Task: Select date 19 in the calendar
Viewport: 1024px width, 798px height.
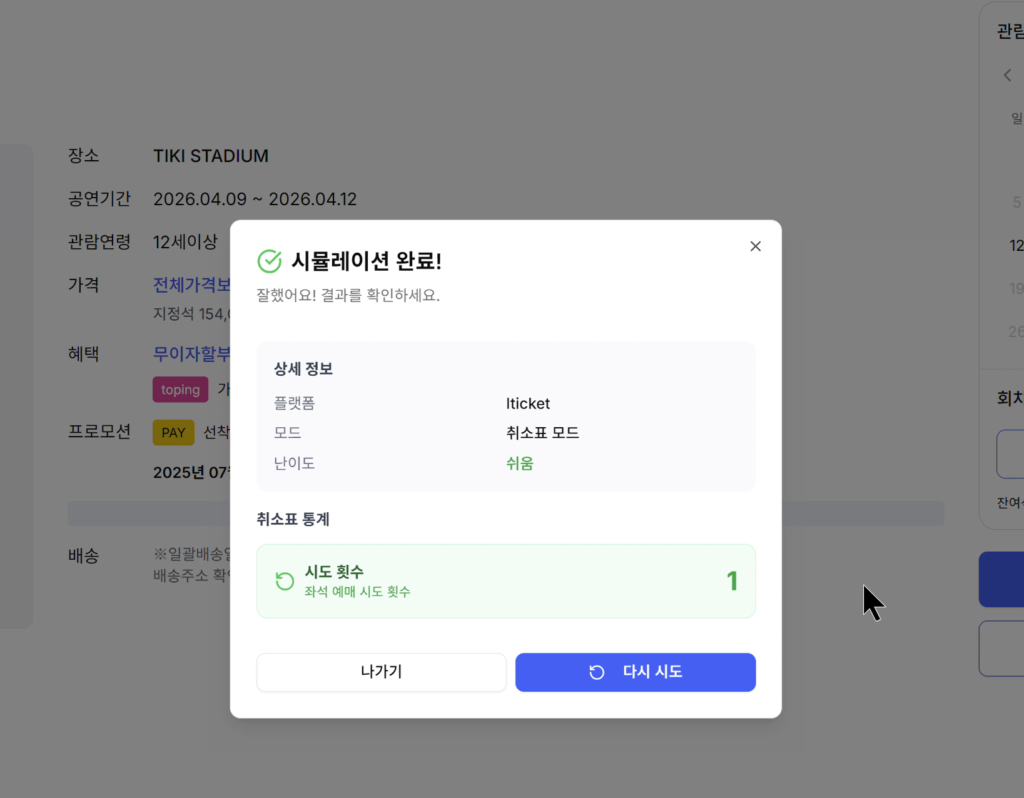Action: 1016,289
